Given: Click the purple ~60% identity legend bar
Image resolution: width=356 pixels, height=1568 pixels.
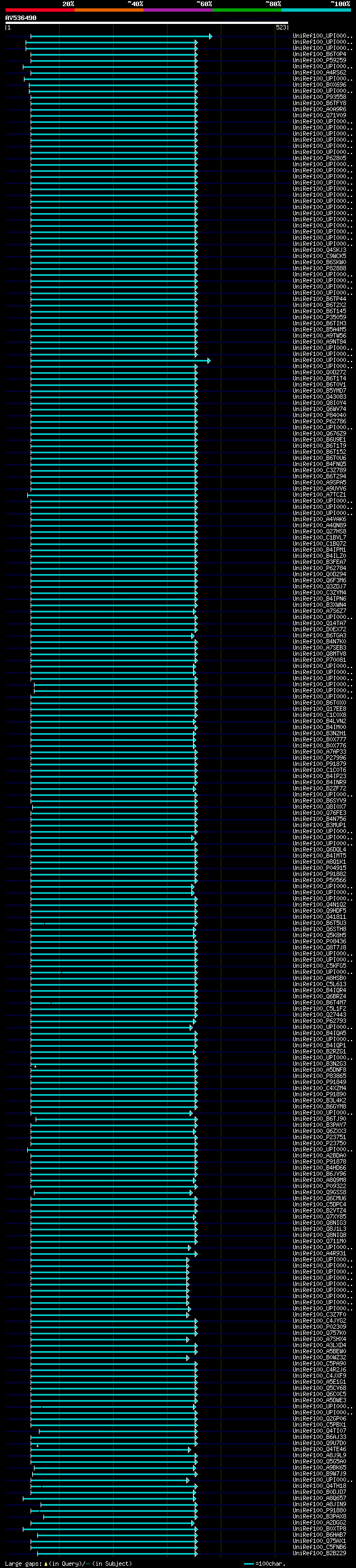Looking at the screenshot, I should (x=179, y=10).
